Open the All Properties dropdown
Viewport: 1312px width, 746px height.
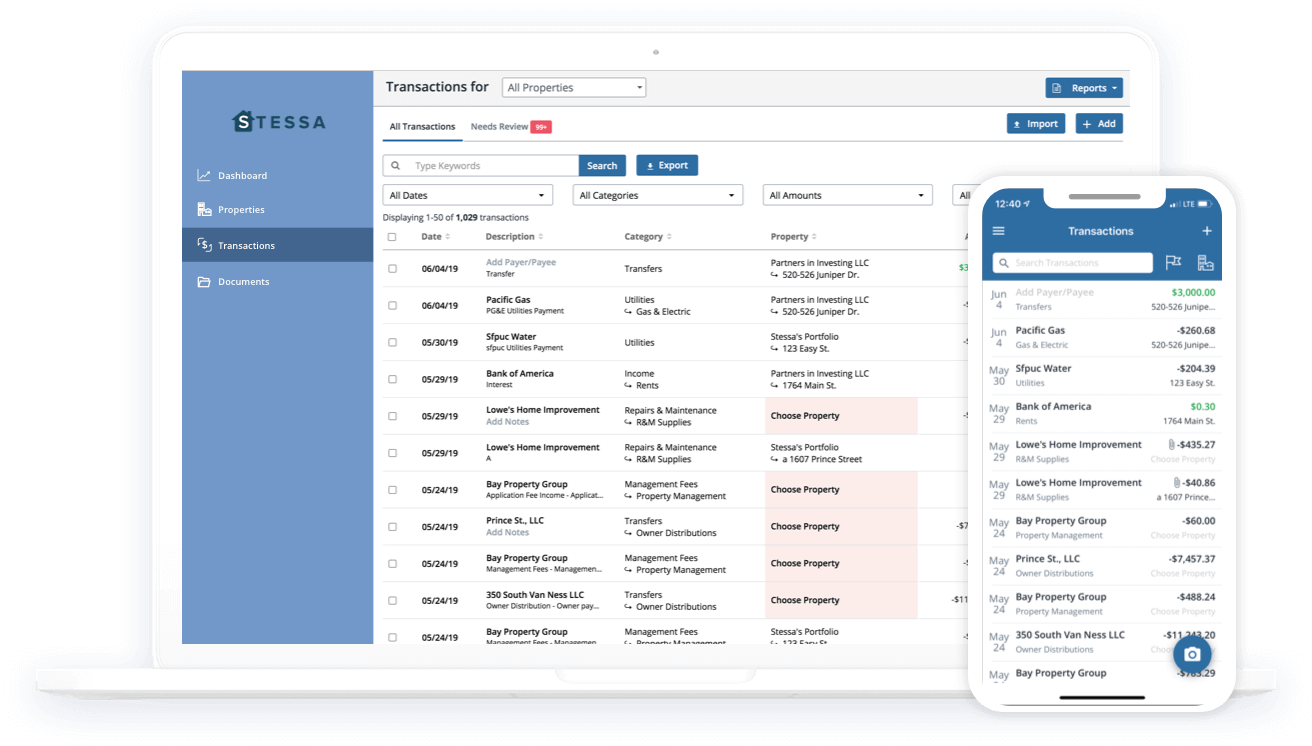click(x=573, y=88)
